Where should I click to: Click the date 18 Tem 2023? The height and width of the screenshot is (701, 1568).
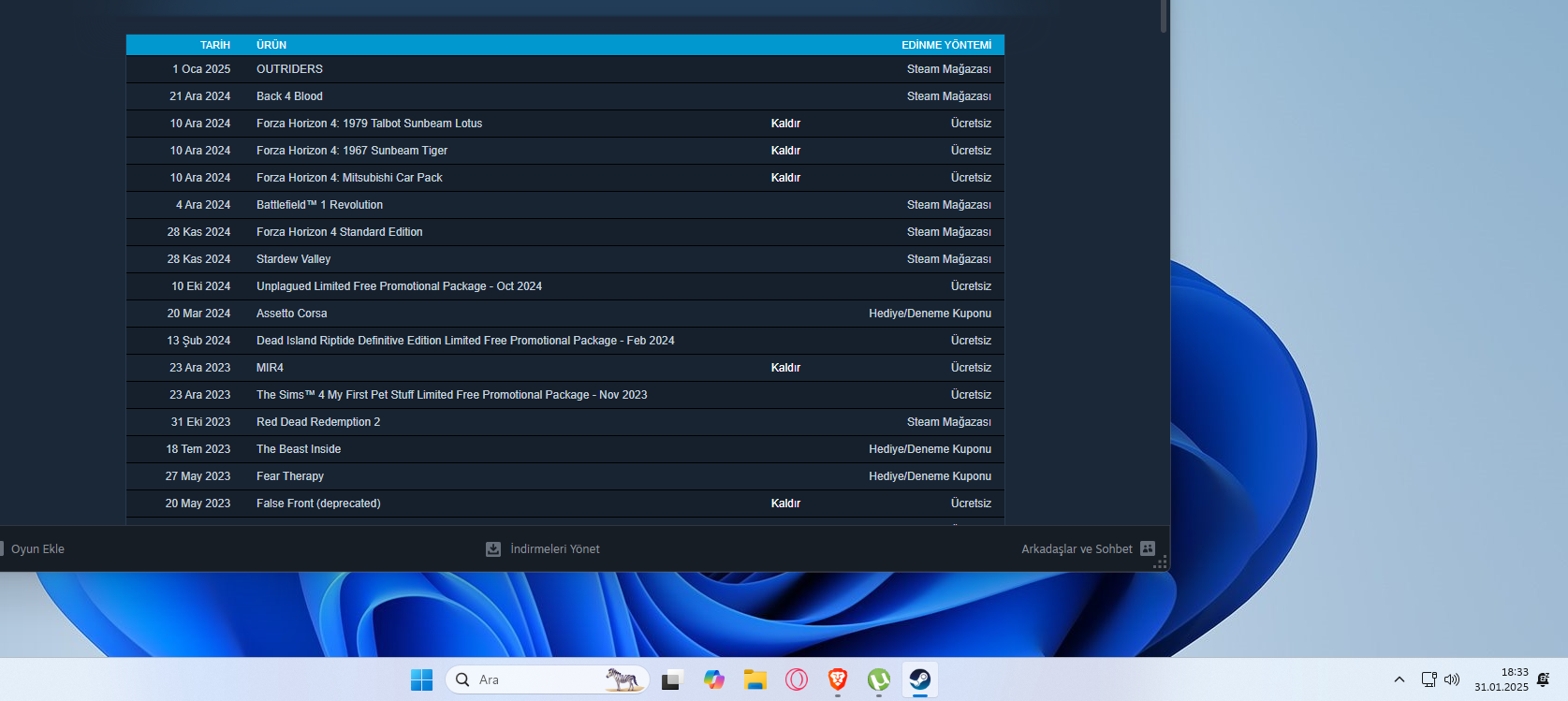[x=198, y=449]
